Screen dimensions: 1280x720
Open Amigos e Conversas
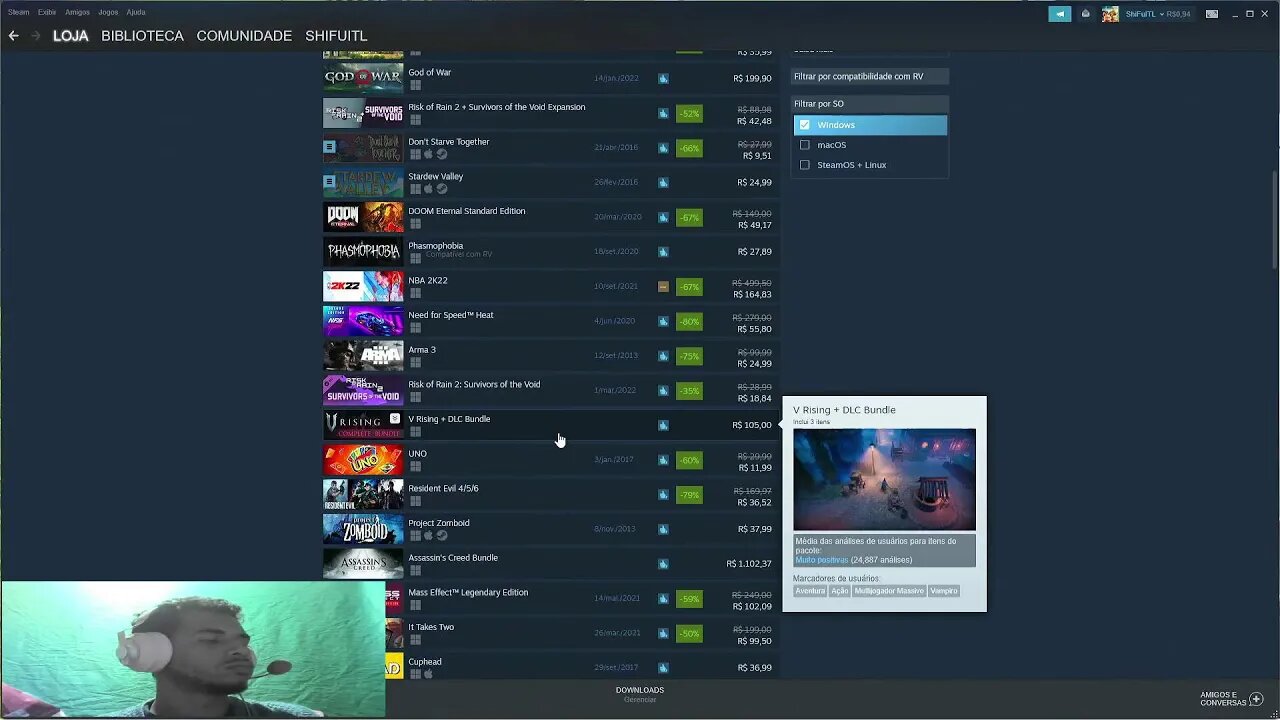click(1229, 698)
